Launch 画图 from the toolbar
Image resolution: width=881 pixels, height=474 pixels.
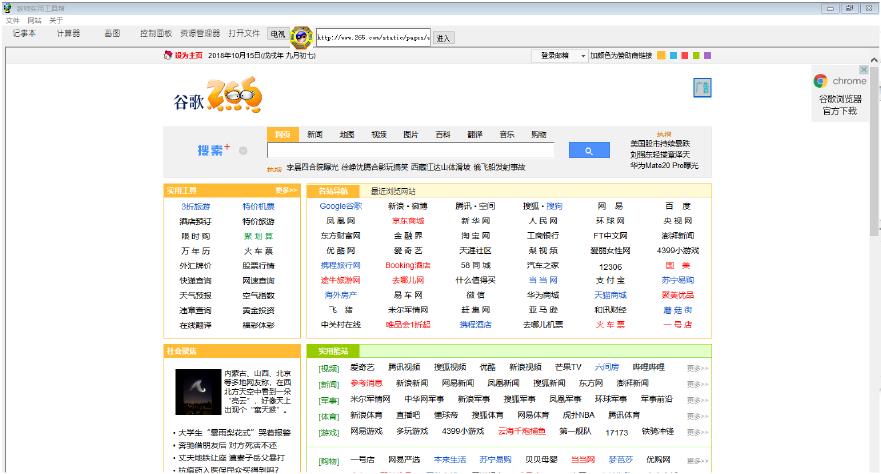coord(112,34)
